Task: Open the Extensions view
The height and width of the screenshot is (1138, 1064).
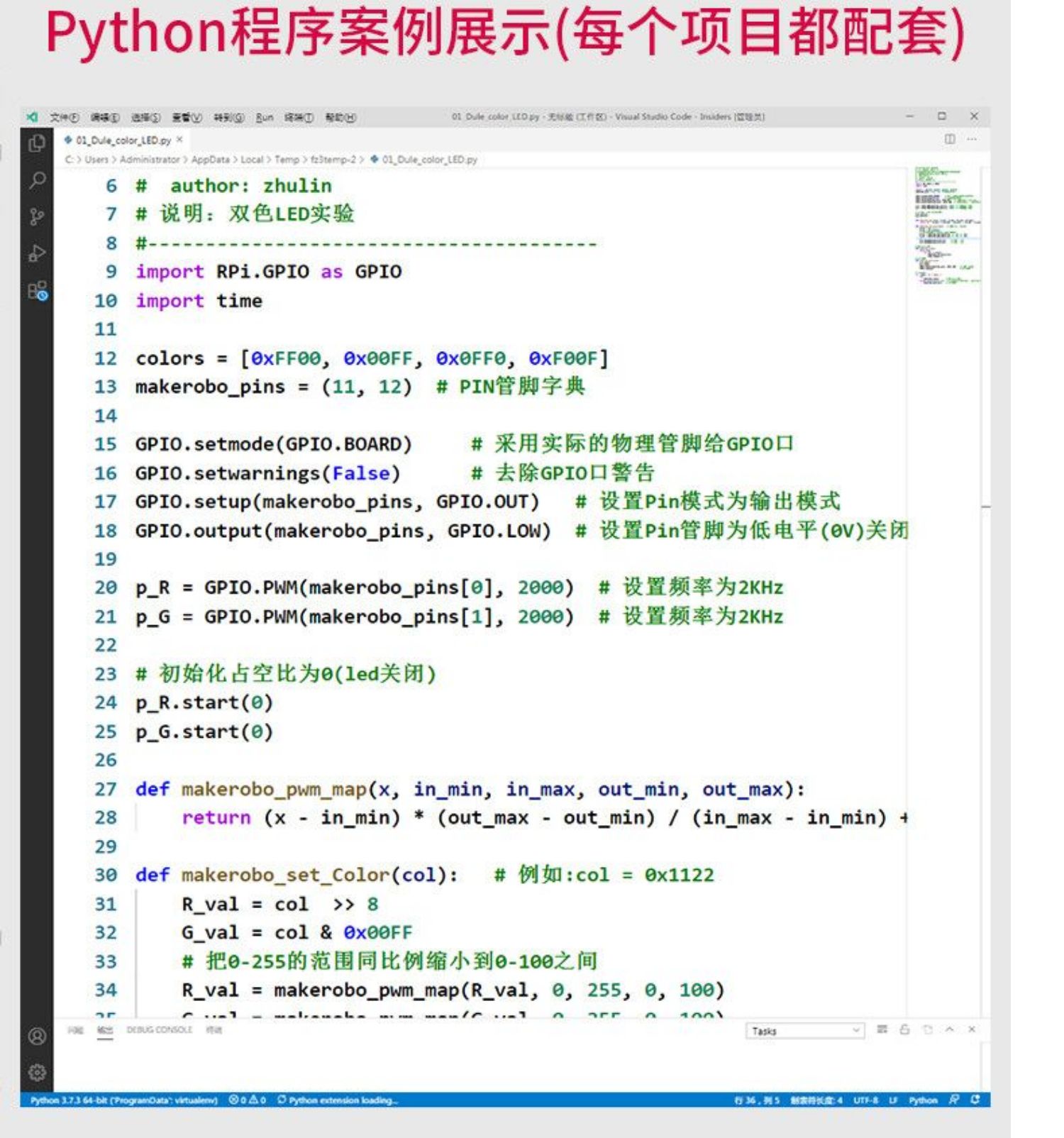Action: (37, 290)
